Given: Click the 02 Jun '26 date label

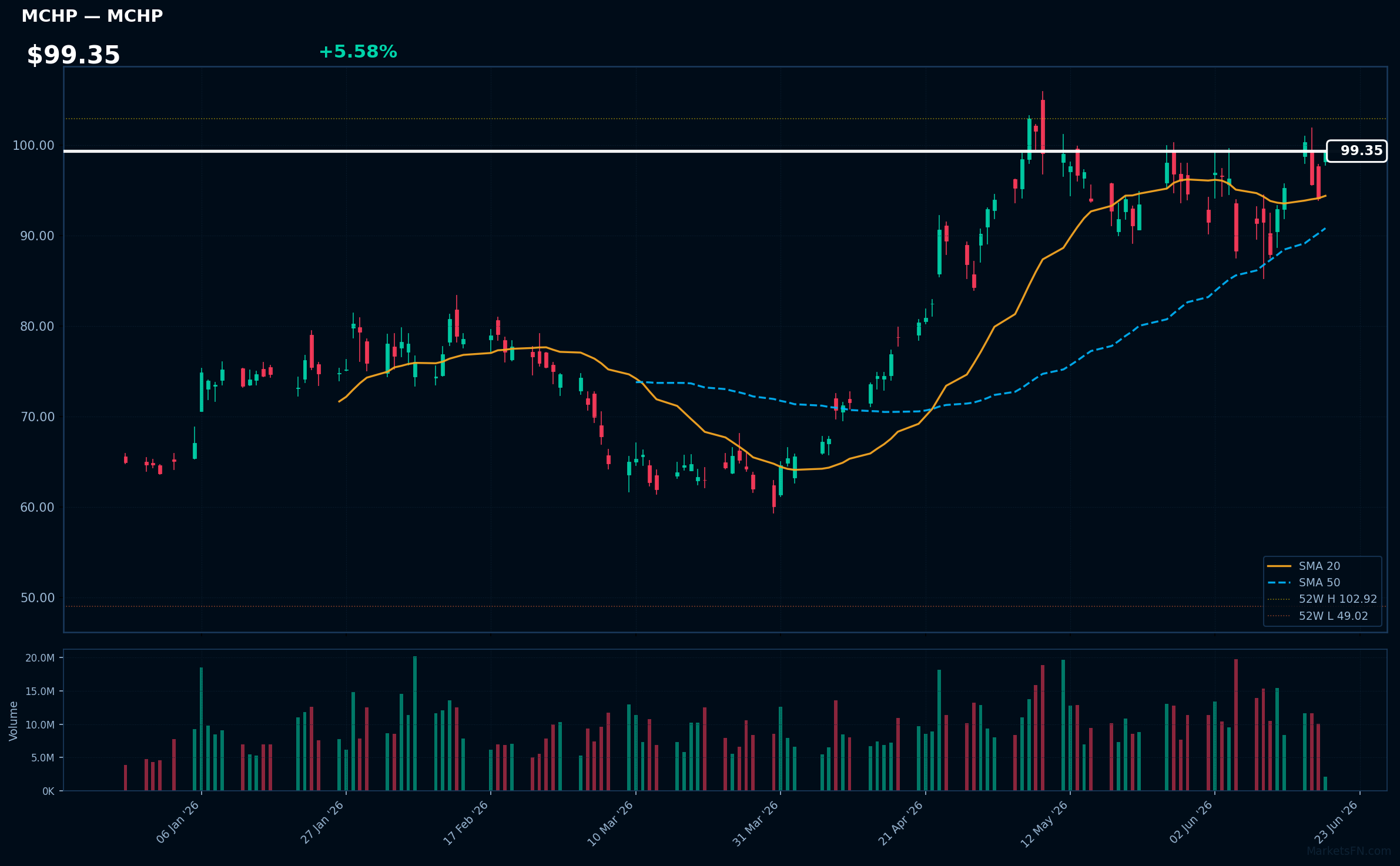Looking at the screenshot, I should pyautogui.click(x=1191, y=823).
